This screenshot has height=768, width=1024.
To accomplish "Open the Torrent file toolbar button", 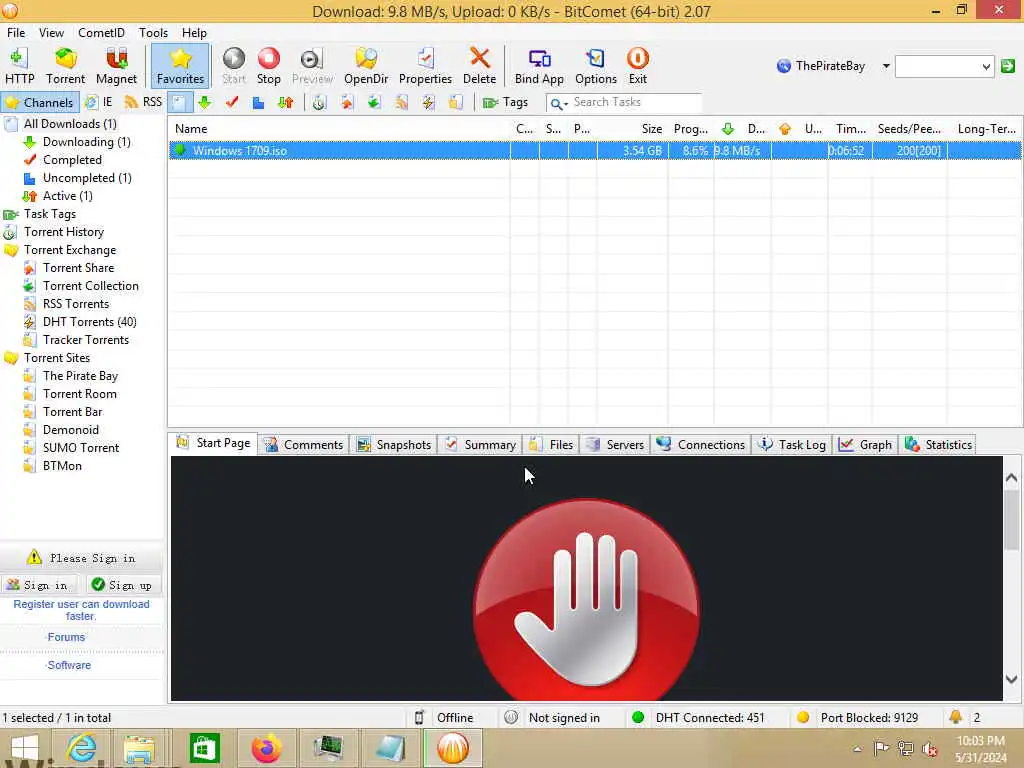I will click(x=65, y=66).
